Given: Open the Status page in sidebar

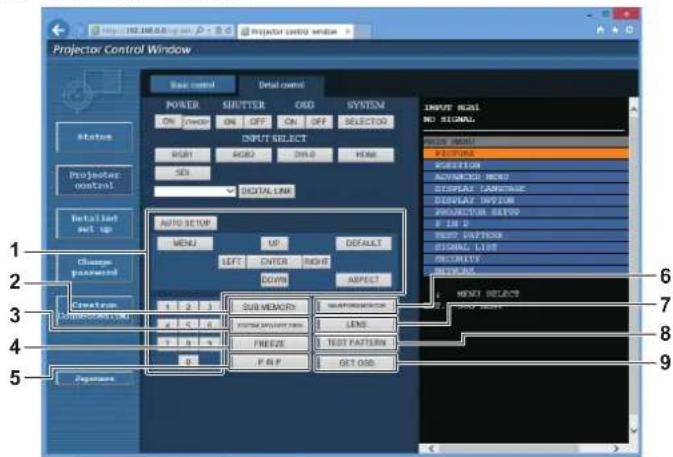Looking at the screenshot, I should [94, 137].
